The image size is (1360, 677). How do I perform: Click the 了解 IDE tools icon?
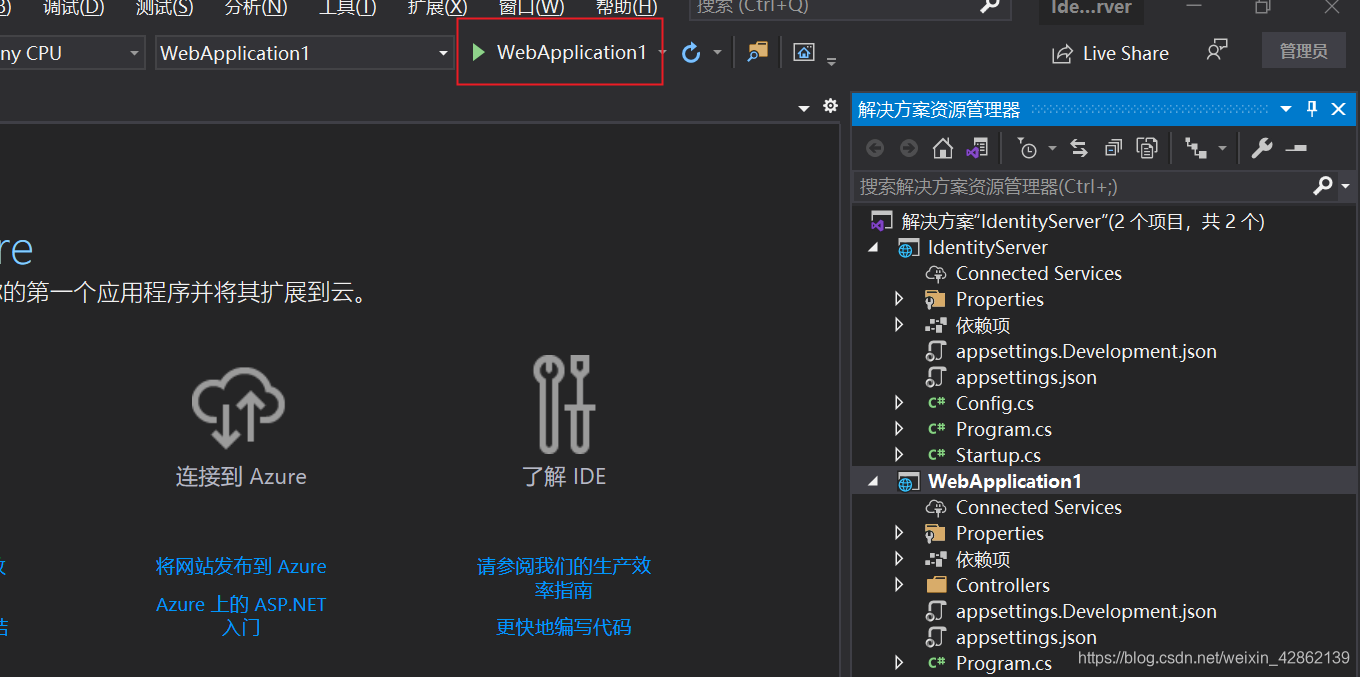point(564,403)
